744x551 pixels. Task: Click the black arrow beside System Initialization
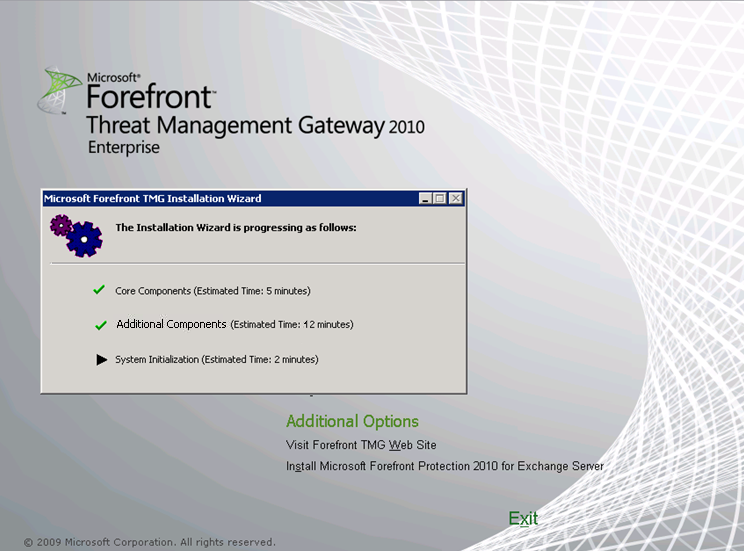(101, 359)
